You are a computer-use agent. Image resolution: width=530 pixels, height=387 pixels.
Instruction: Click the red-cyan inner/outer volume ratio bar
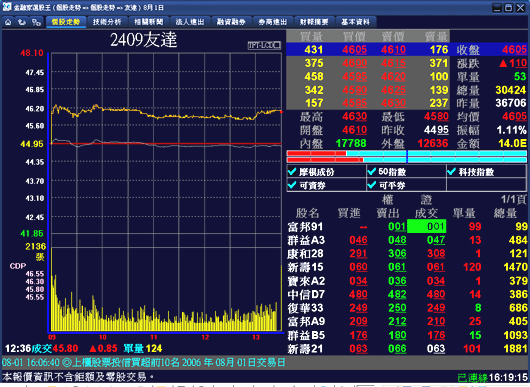point(407,156)
